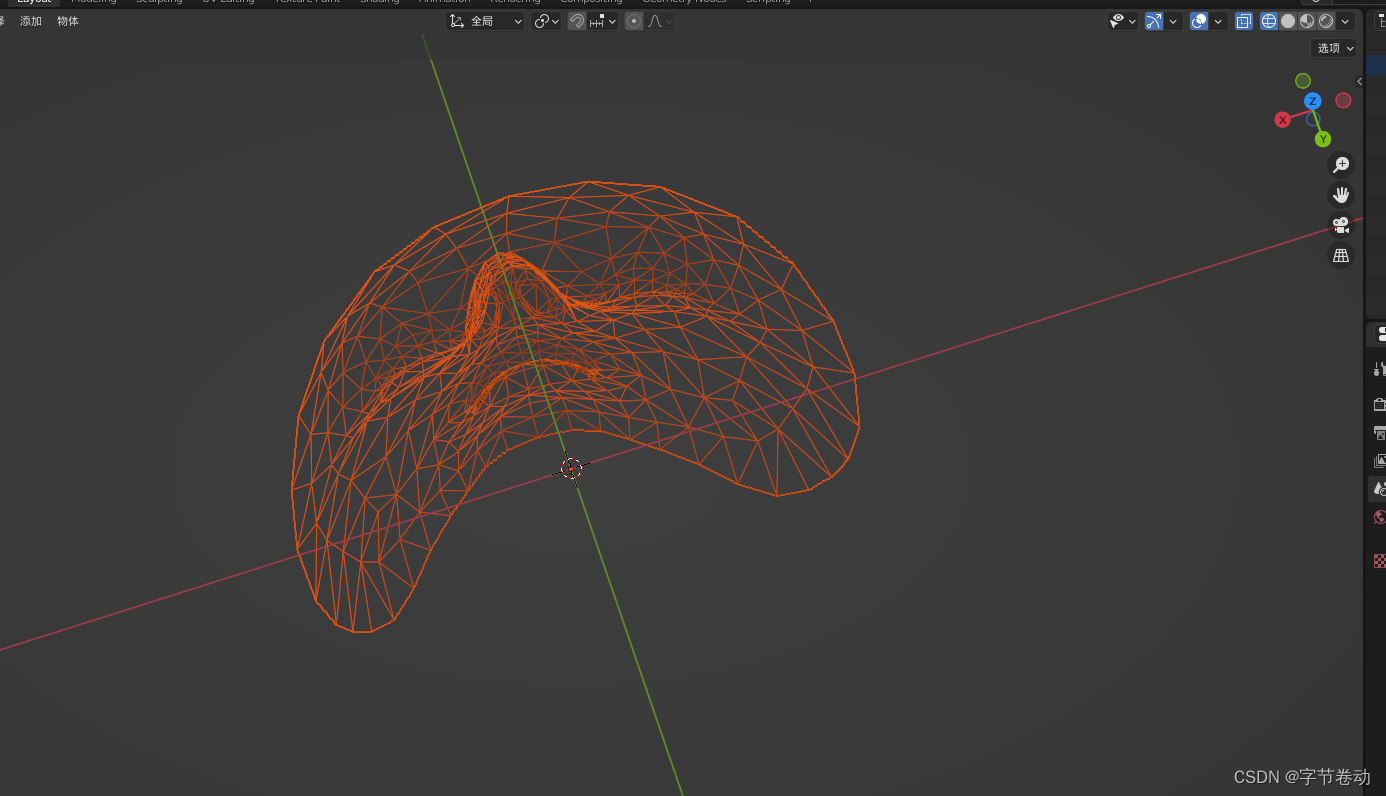Image resolution: width=1386 pixels, height=796 pixels.
Task: Click the pan view hand icon
Action: (1341, 195)
